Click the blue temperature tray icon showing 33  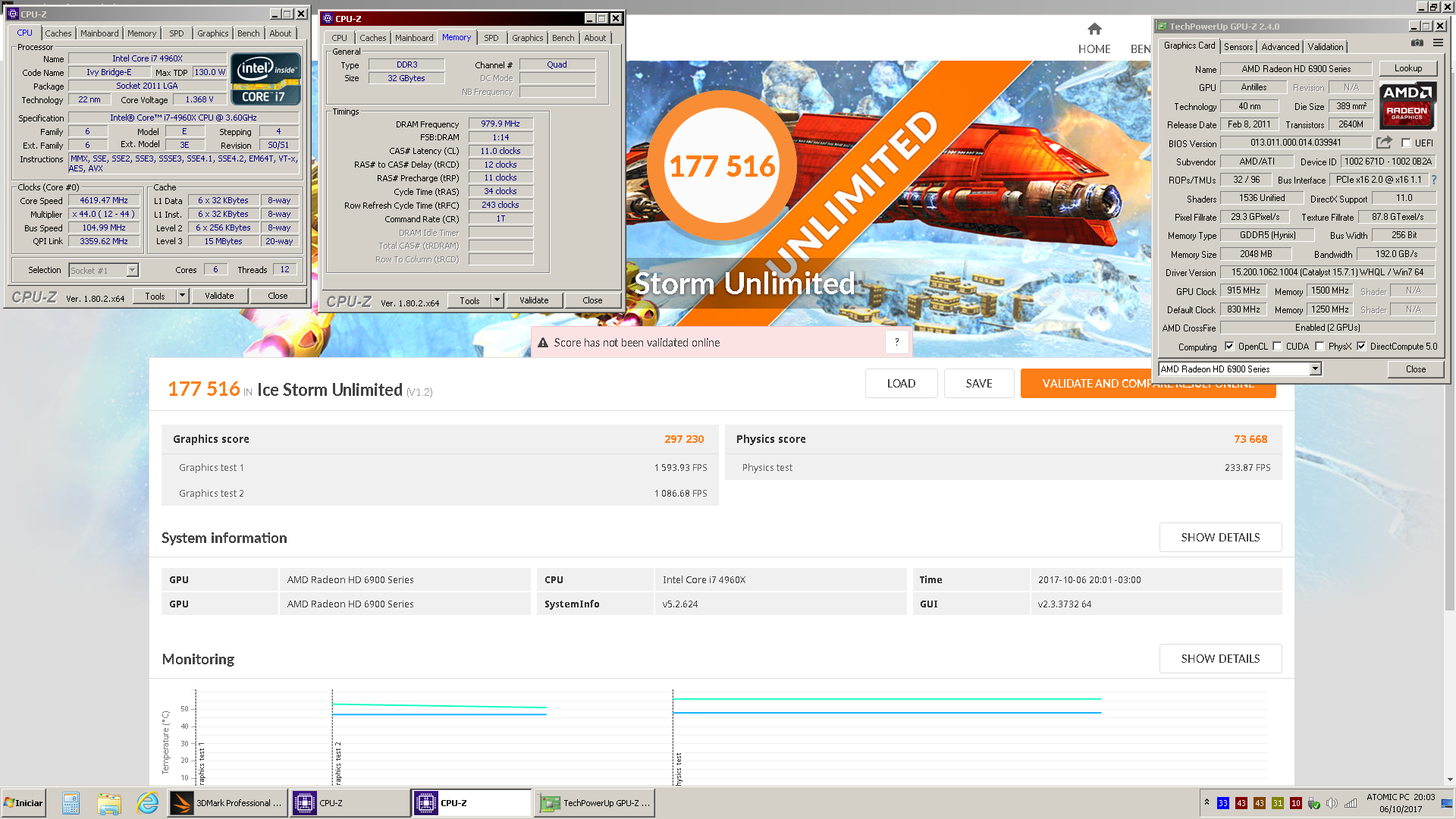click(x=1223, y=803)
